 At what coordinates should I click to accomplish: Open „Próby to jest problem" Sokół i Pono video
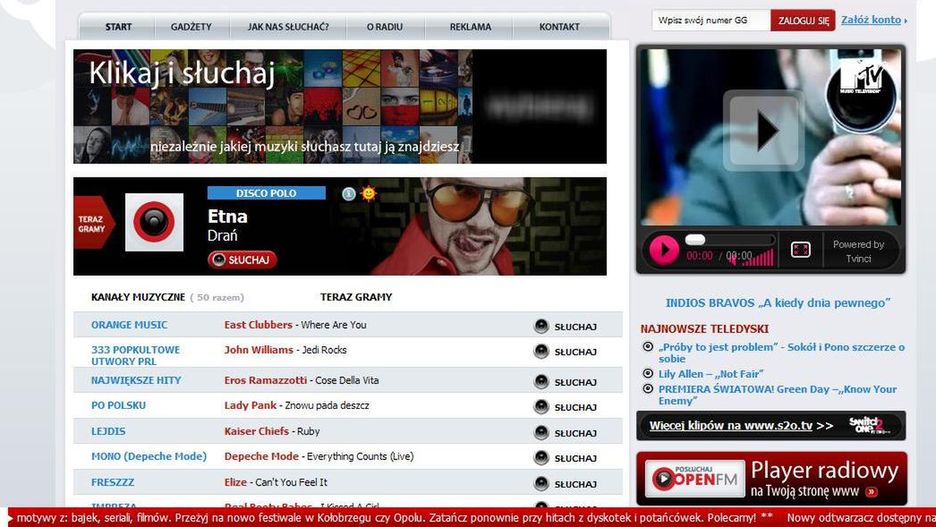click(x=781, y=353)
